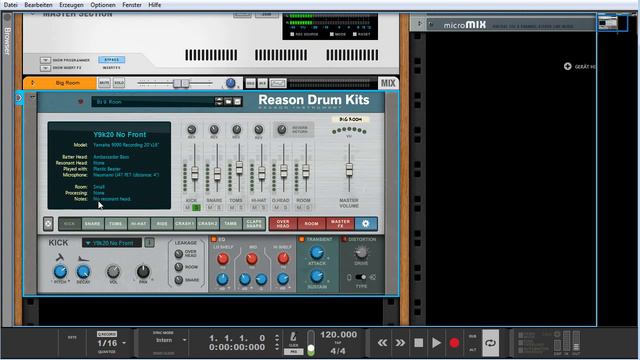640x360 pixels.
Task: Expand Show Programmer in Master Section
Action: coord(45,60)
